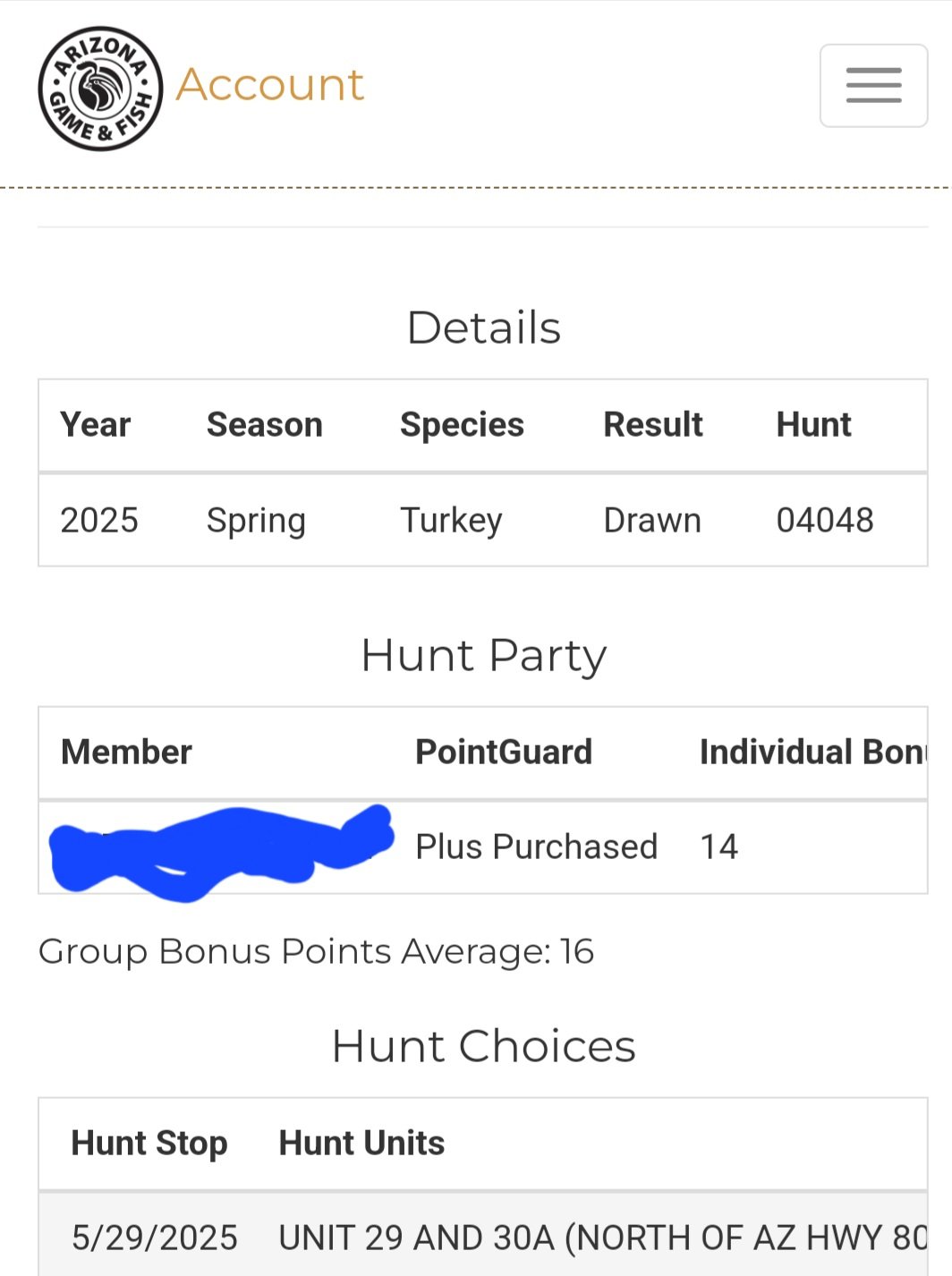Screen dimensions: 952x1276
Task: Select the Member column header
Action: pos(126,753)
